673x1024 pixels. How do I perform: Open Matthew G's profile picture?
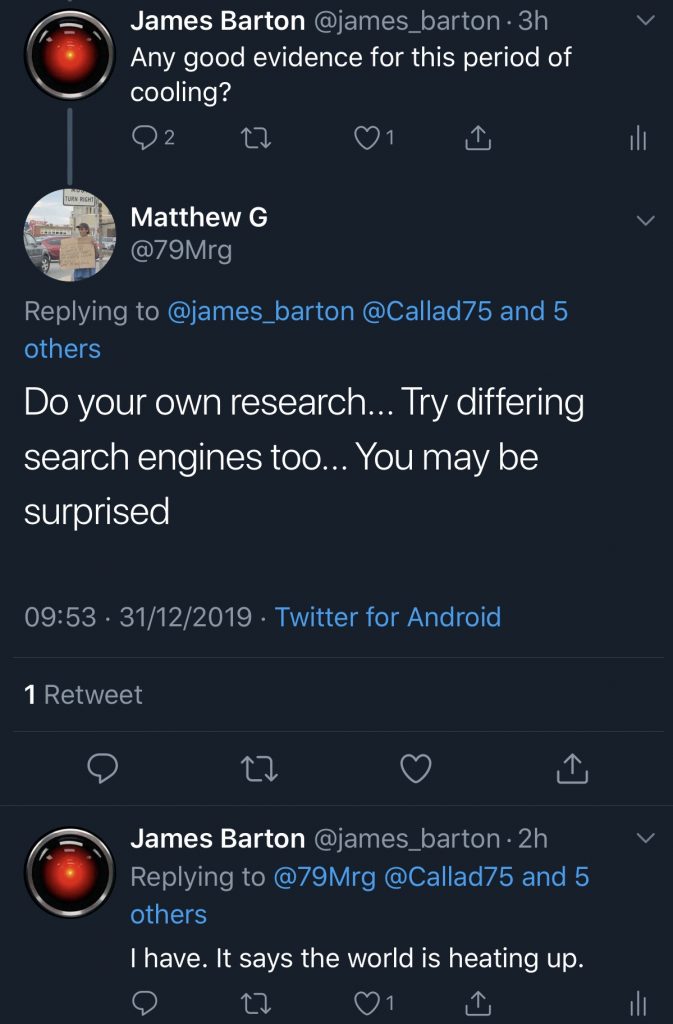68,233
